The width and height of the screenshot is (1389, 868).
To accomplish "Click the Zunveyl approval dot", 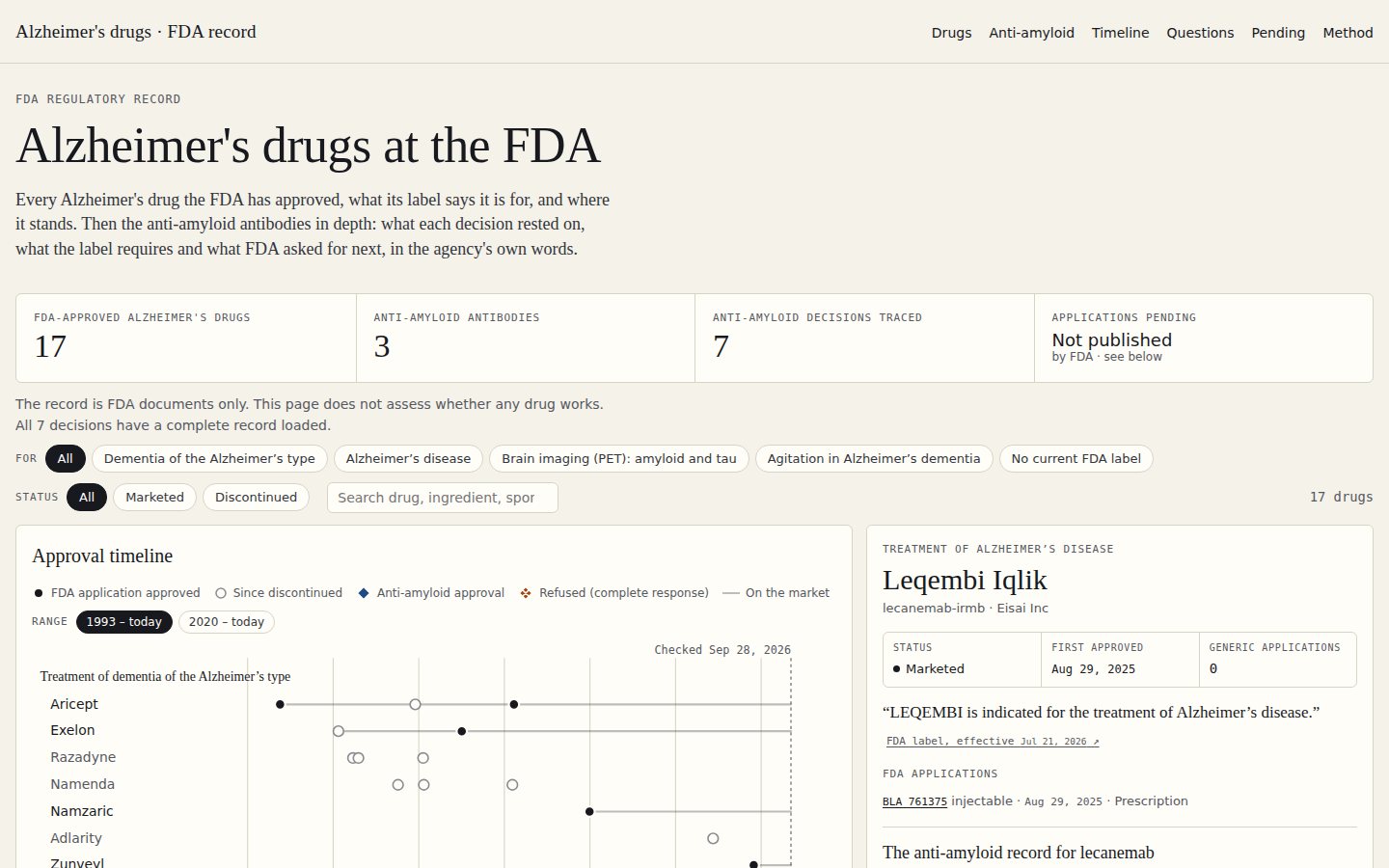I will [754, 865].
